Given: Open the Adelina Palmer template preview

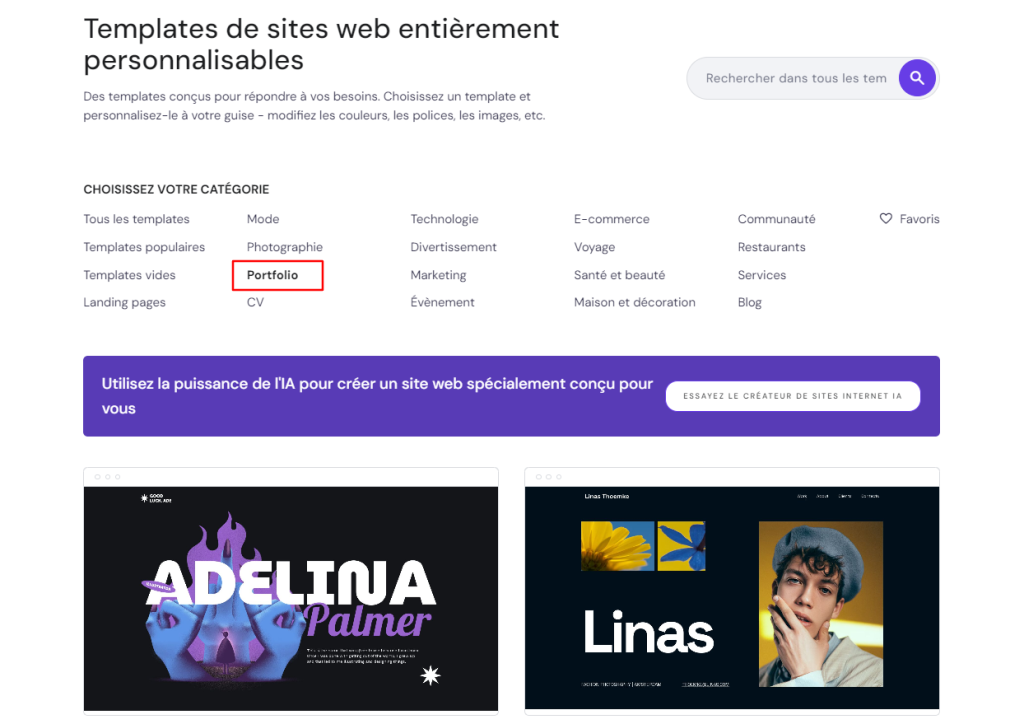Looking at the screenshot, I should pos(290,598).
